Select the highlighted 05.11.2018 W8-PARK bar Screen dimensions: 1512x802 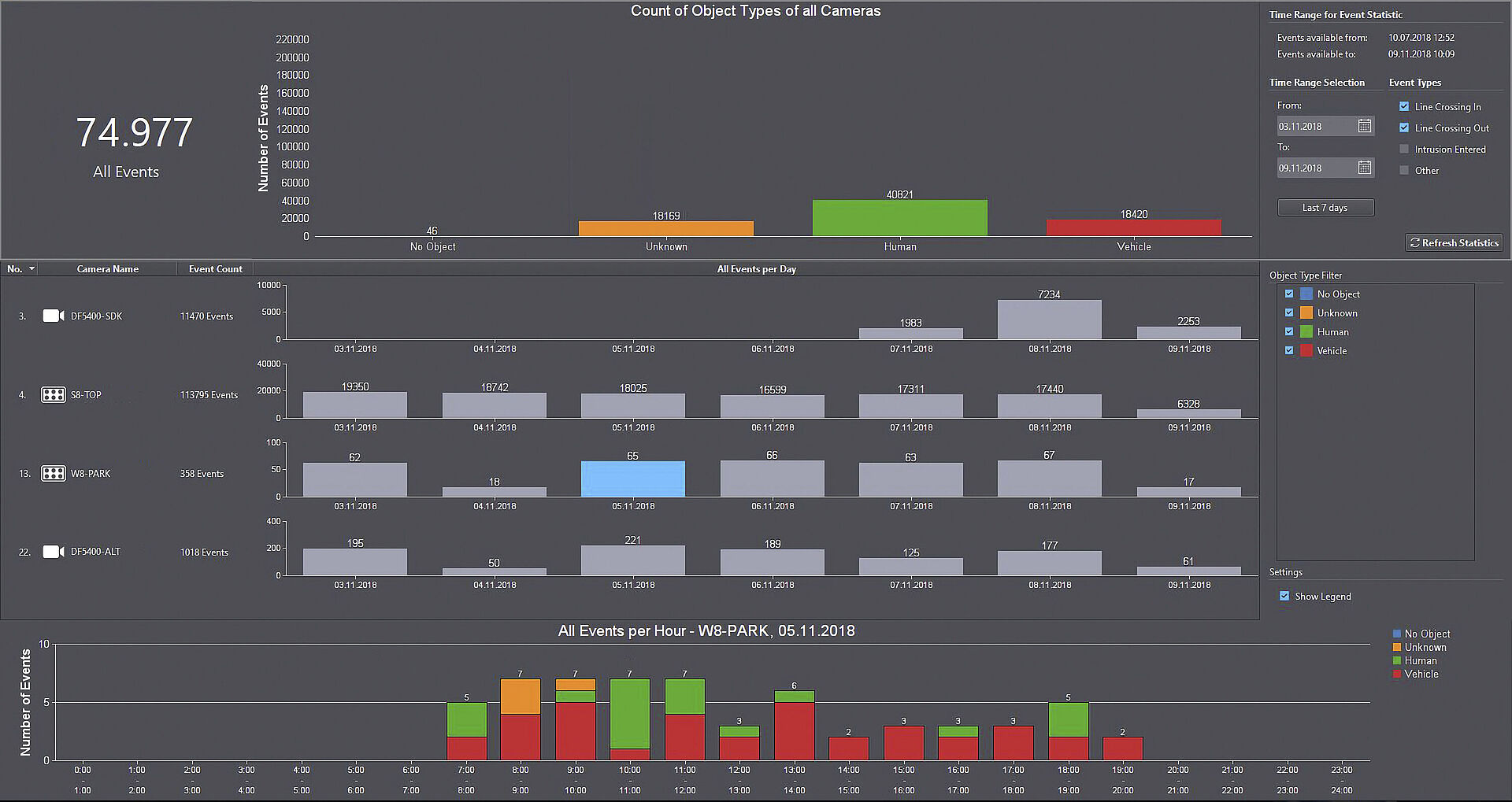click(x=632, y=479)
